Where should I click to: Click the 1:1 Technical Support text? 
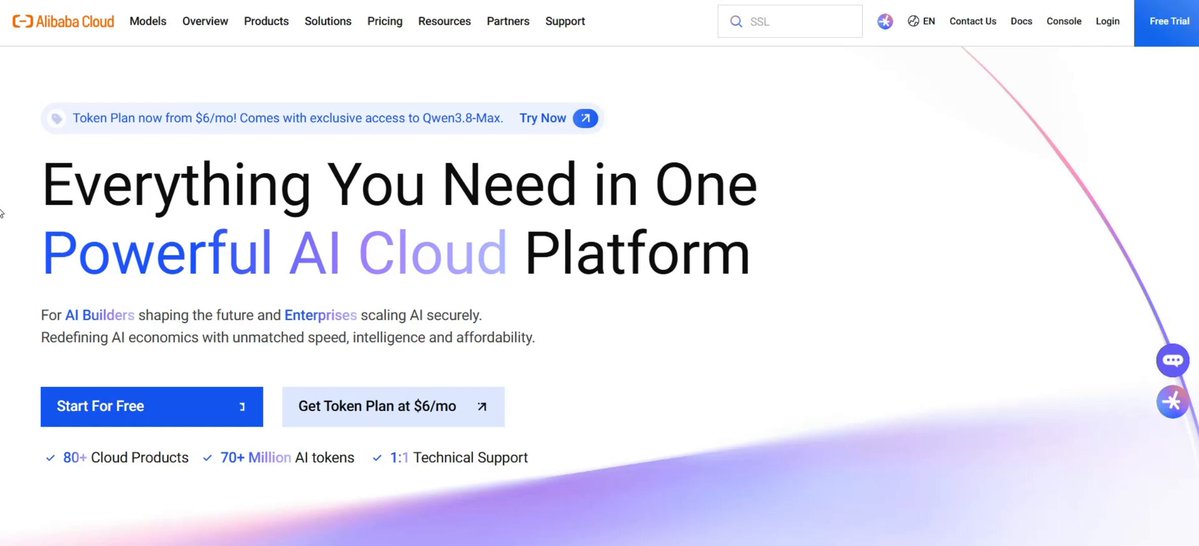click(459, 458)
